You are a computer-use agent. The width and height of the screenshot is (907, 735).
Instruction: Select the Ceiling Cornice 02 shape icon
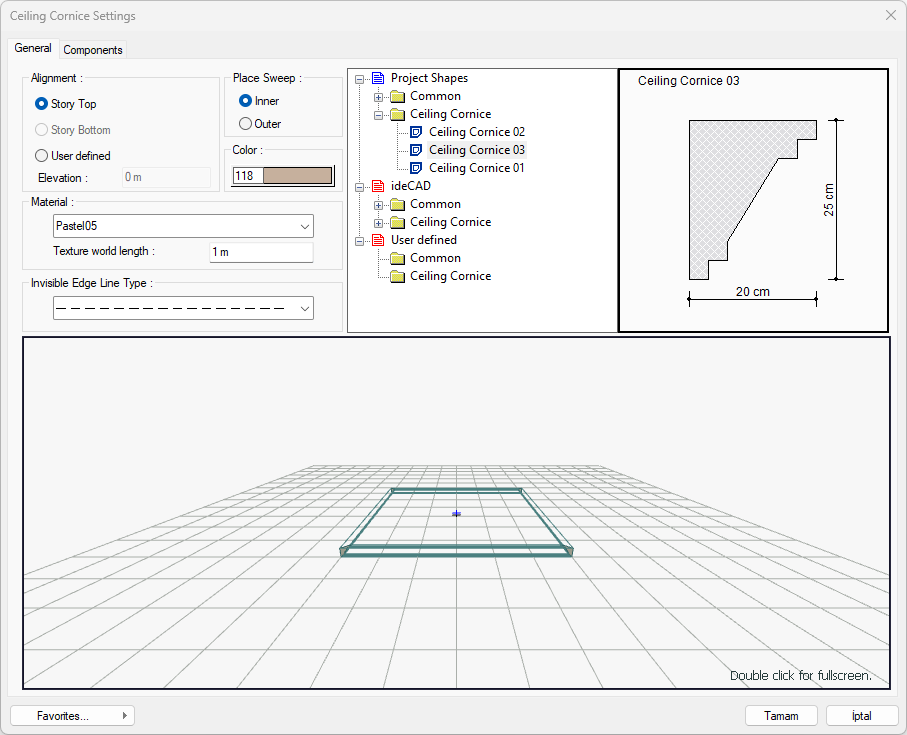click(416, 132)
